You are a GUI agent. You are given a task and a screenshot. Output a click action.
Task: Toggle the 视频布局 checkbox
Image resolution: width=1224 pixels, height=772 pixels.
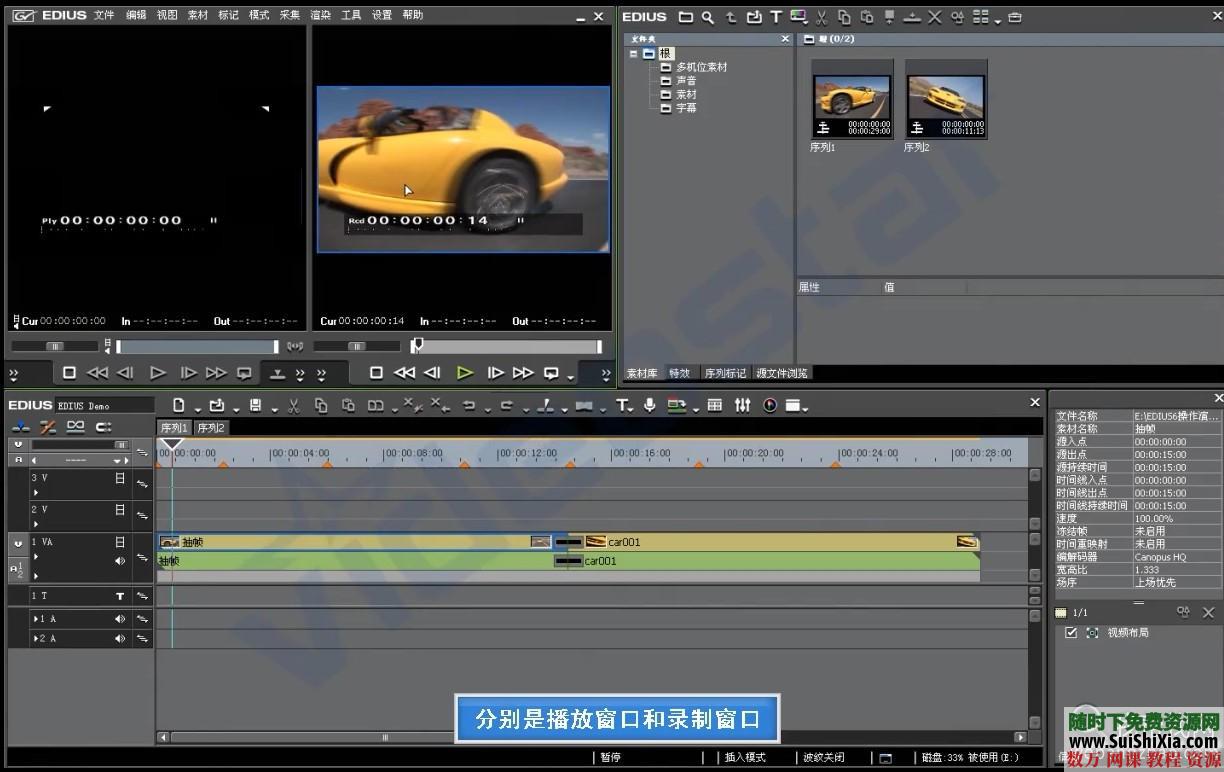point(1071,633)
